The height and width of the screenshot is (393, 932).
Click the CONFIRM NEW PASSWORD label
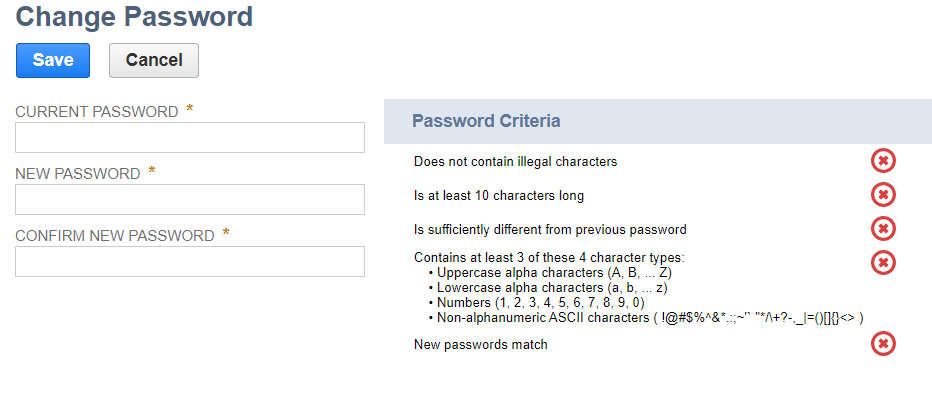[115, 235]
